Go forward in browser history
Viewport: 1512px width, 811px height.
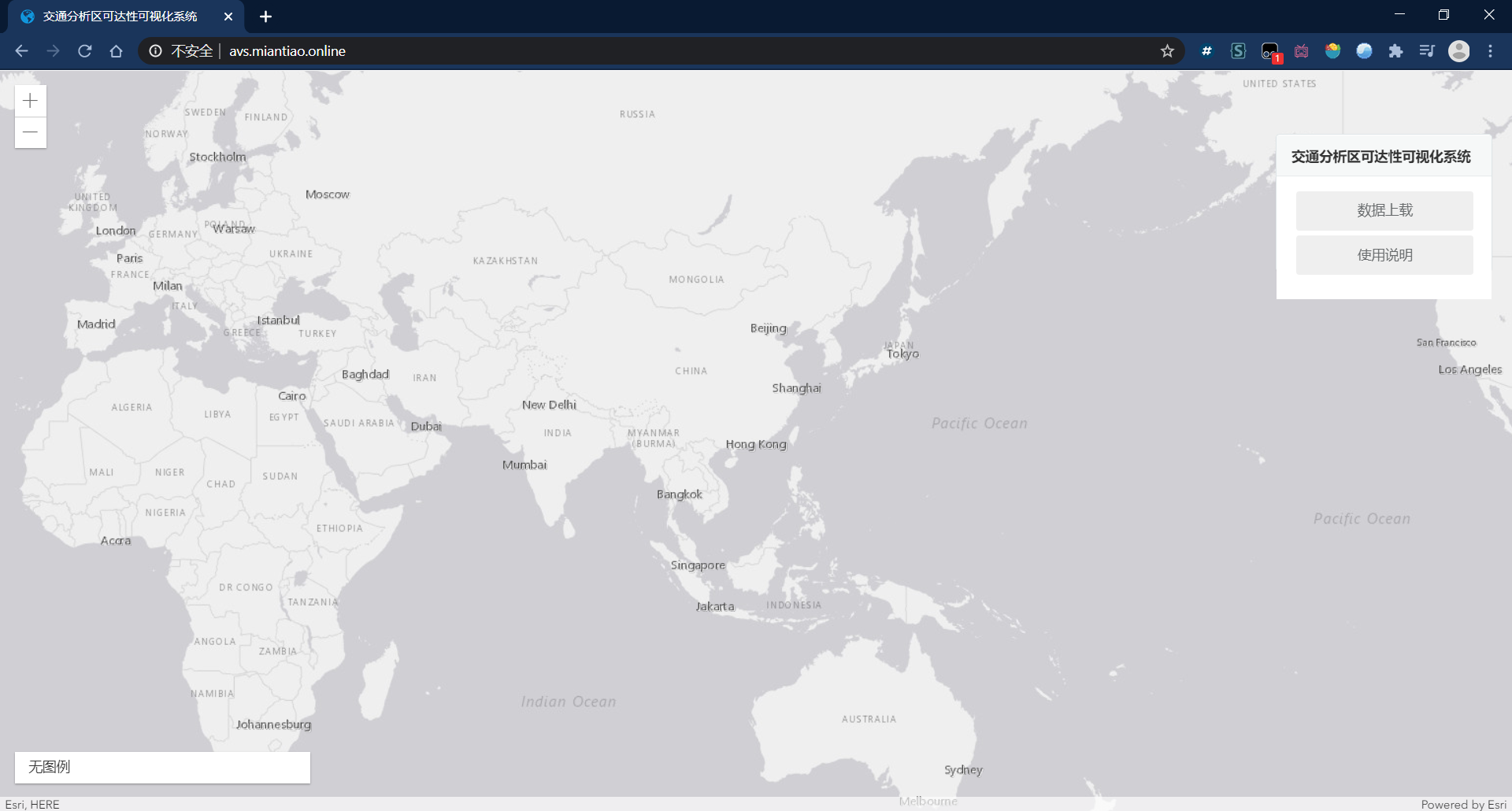[x=53, y=51]
